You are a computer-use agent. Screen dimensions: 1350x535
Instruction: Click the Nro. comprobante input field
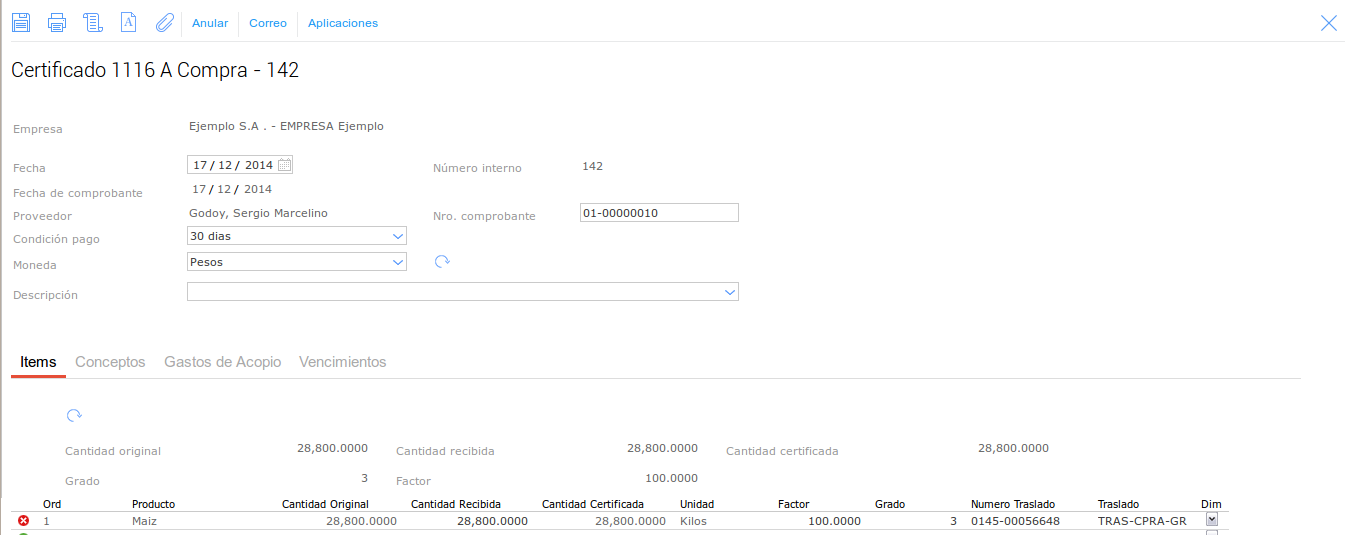pos(658,213)
